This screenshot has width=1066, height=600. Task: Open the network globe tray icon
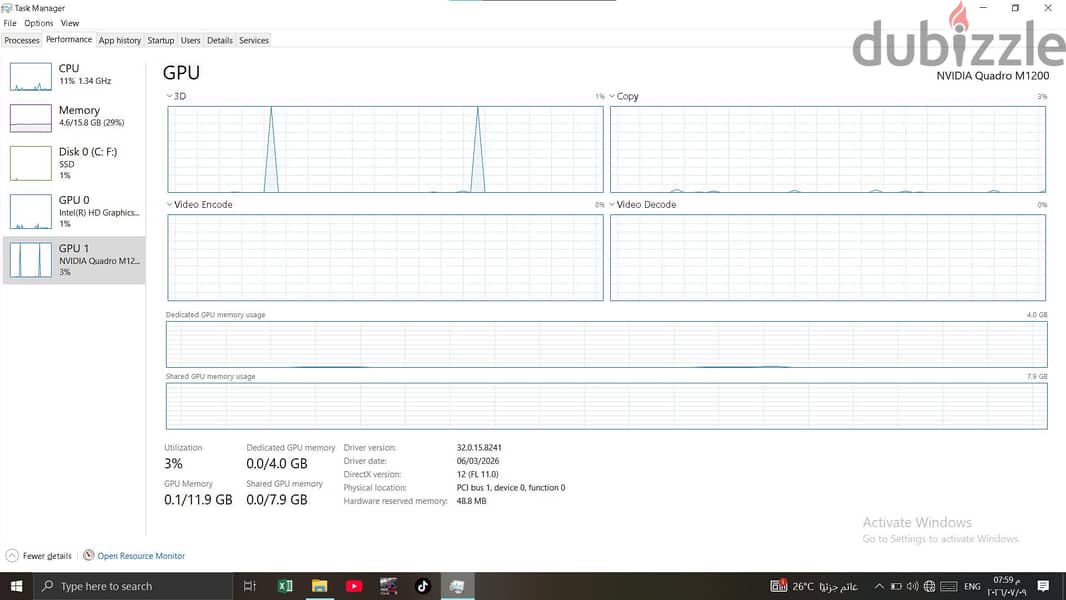(x=929, y=586)
